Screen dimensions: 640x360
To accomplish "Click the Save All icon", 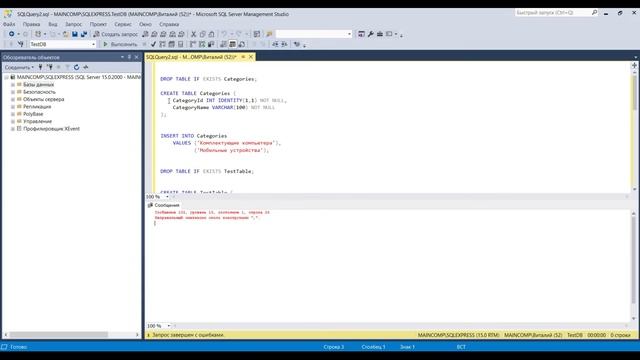I will pyautogui.click(x=84, y=34).
